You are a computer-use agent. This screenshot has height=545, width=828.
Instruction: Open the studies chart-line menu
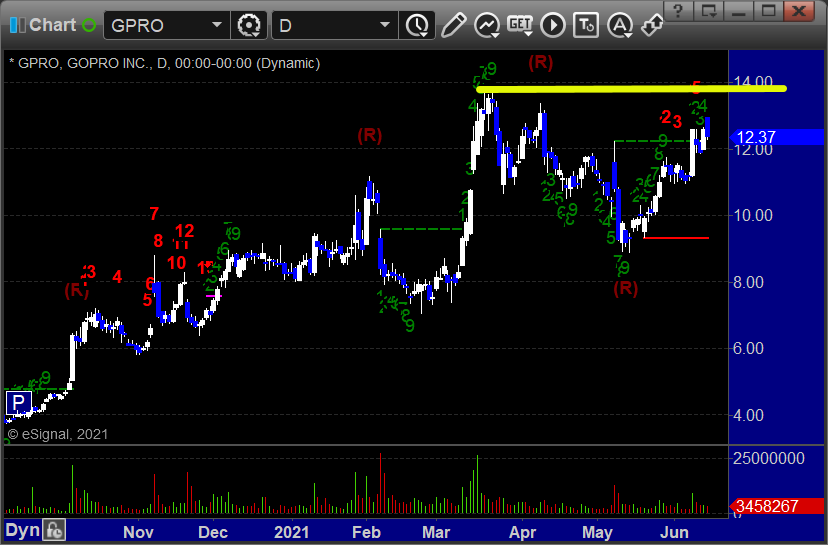tap(486, 25)
